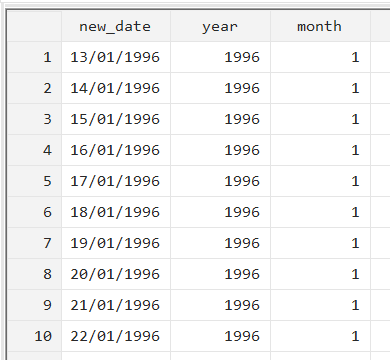
Task: Select the month column header
Action: tap(320, 26)
